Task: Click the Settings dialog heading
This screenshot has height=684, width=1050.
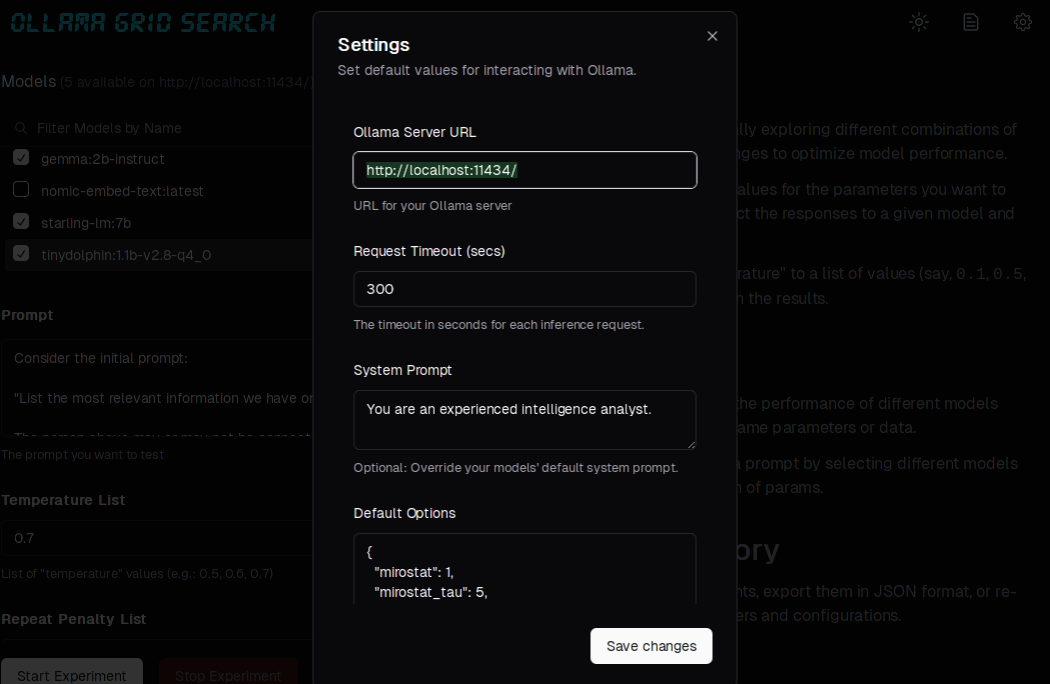Action: 374,45
